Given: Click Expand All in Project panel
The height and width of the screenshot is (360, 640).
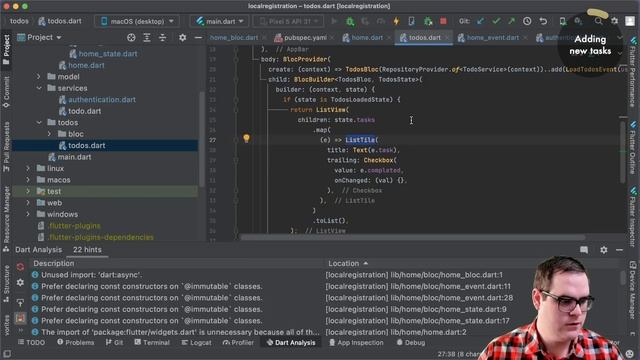Looking at the screenshot, I should [147, 38].
